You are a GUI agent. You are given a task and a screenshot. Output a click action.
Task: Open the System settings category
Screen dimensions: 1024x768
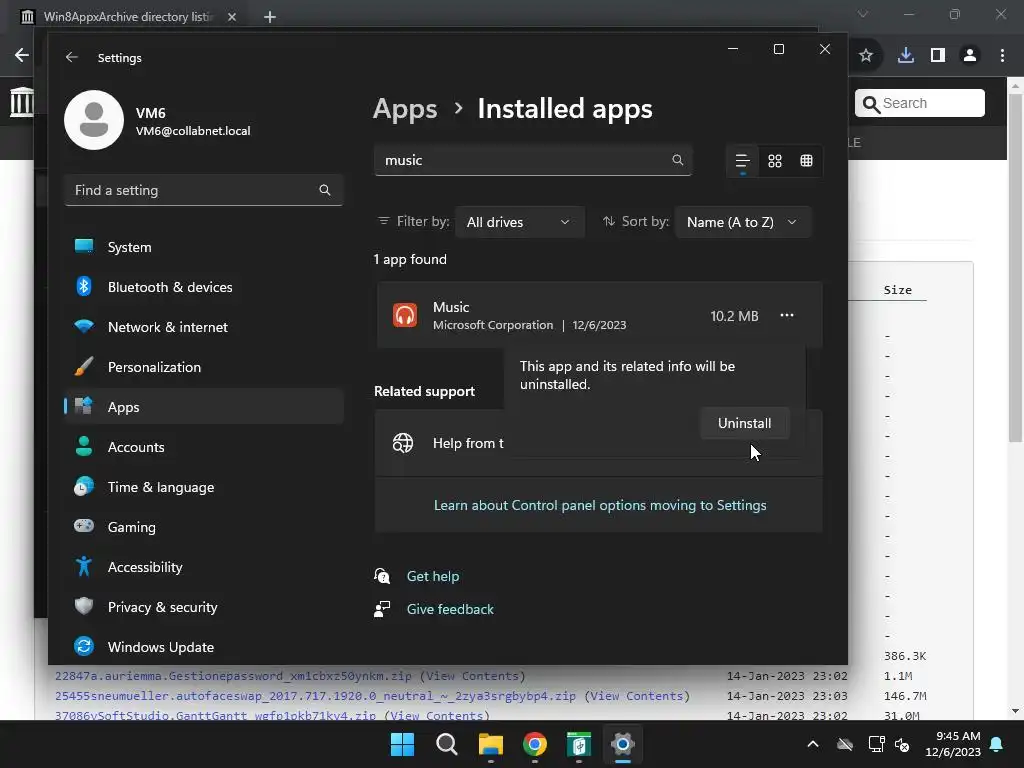tap(203, 247)
